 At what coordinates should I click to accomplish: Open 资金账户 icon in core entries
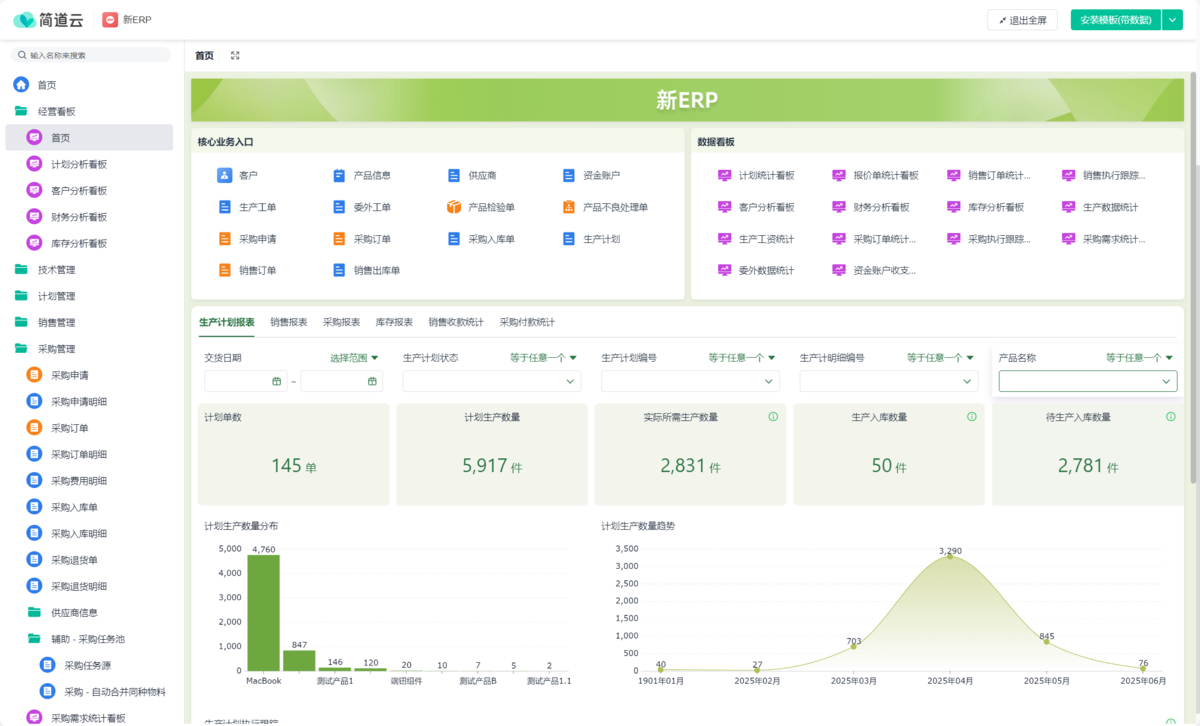[x=569, y=175]
